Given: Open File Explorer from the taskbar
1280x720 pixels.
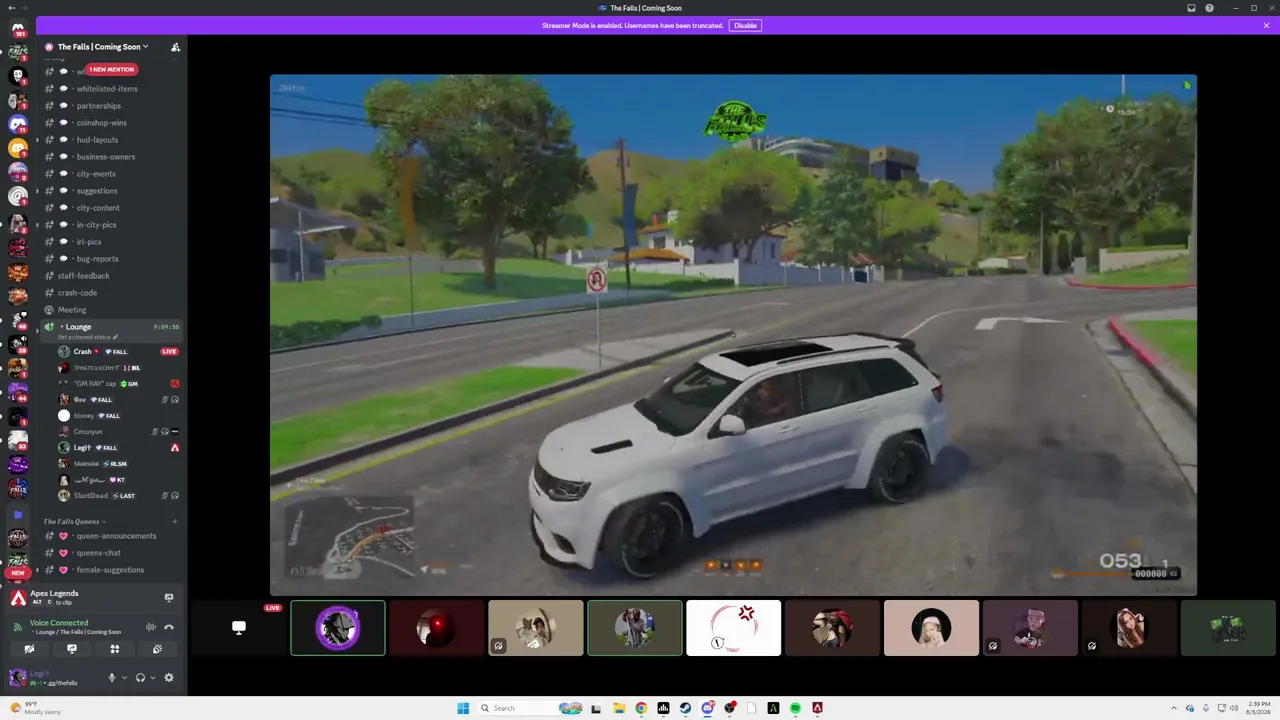Looking at the screenshot, I should pyautogui.click(x=619, y=708).
